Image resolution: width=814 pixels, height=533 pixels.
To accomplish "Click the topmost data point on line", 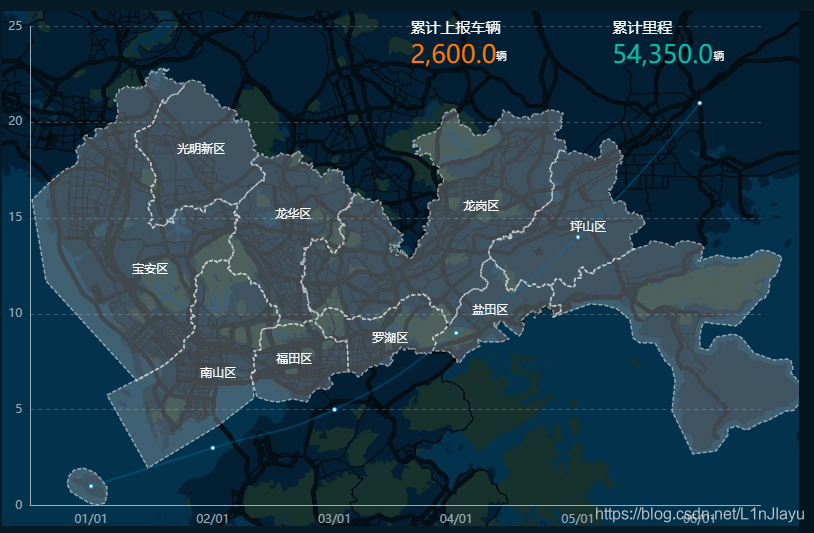I will pyautogui.click(x=699, y=103).
